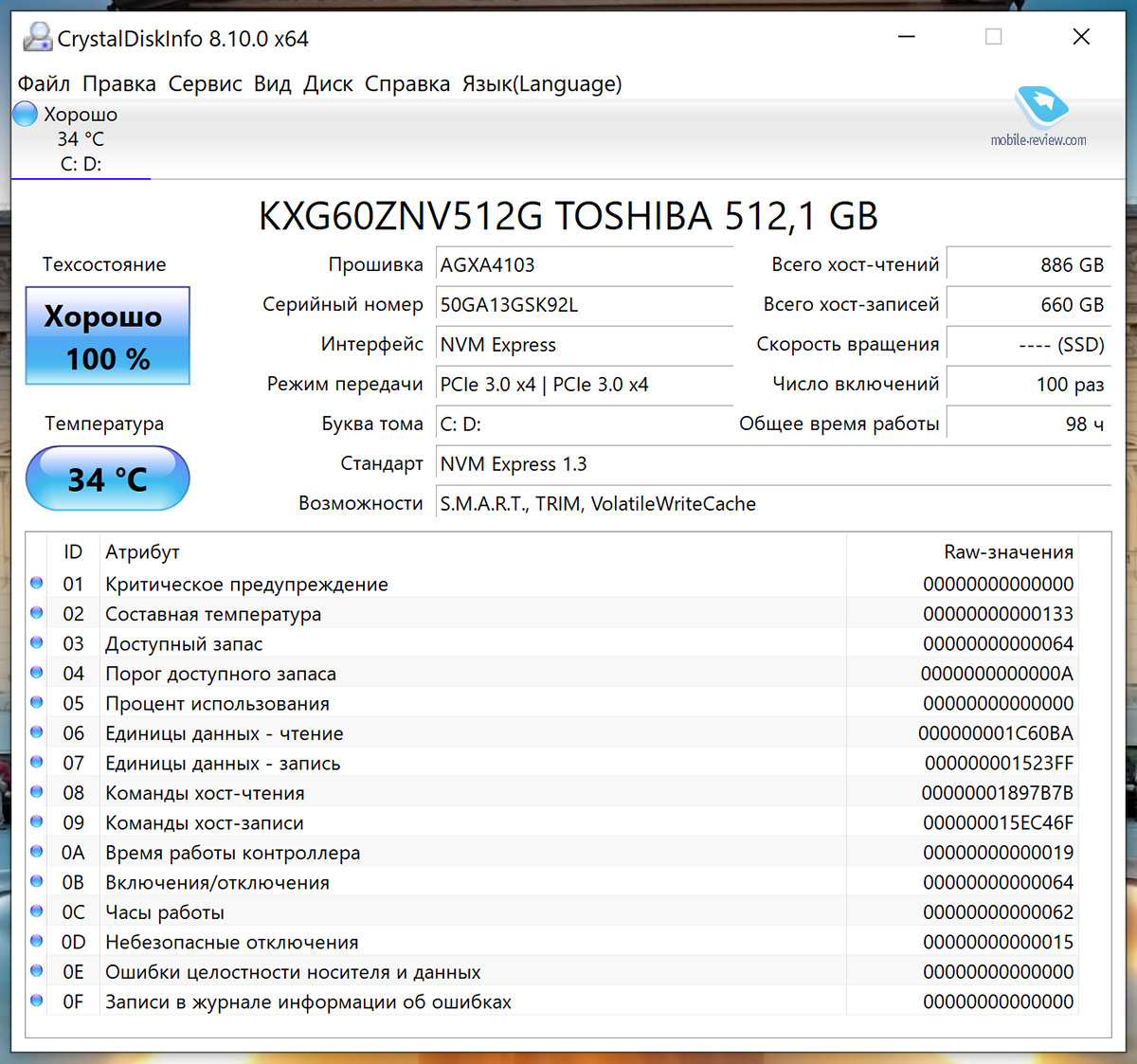Click status dot for Команды хост-чтения

tap(37, 792)
